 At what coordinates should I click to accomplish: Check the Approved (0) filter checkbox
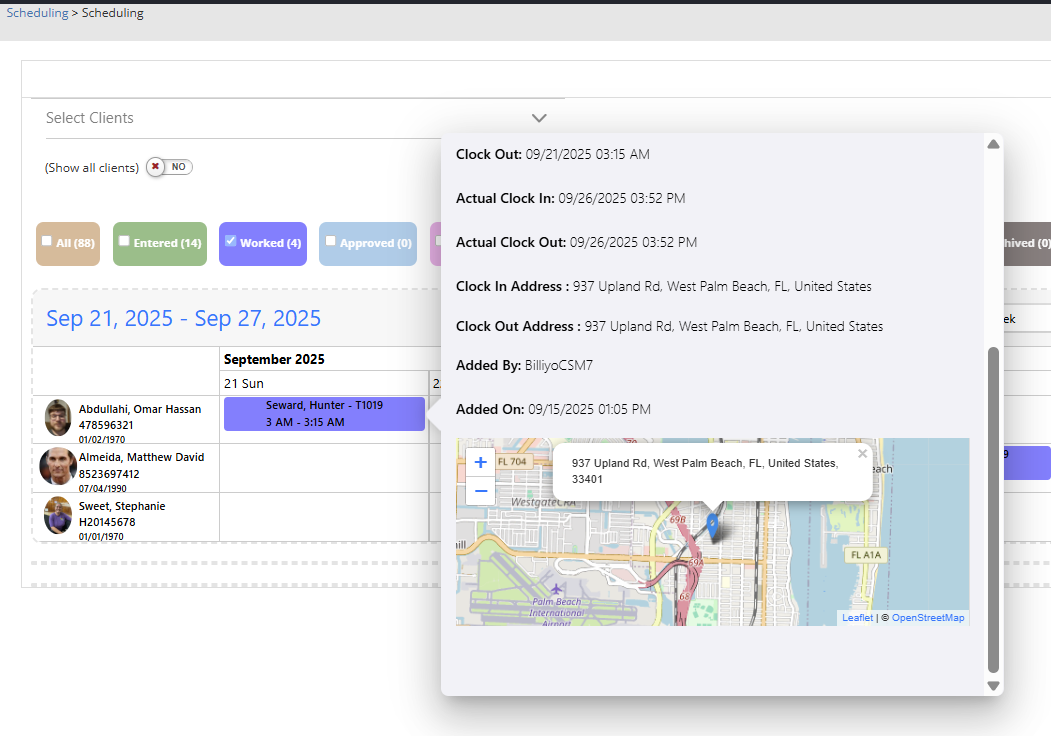tap(331, 241)
